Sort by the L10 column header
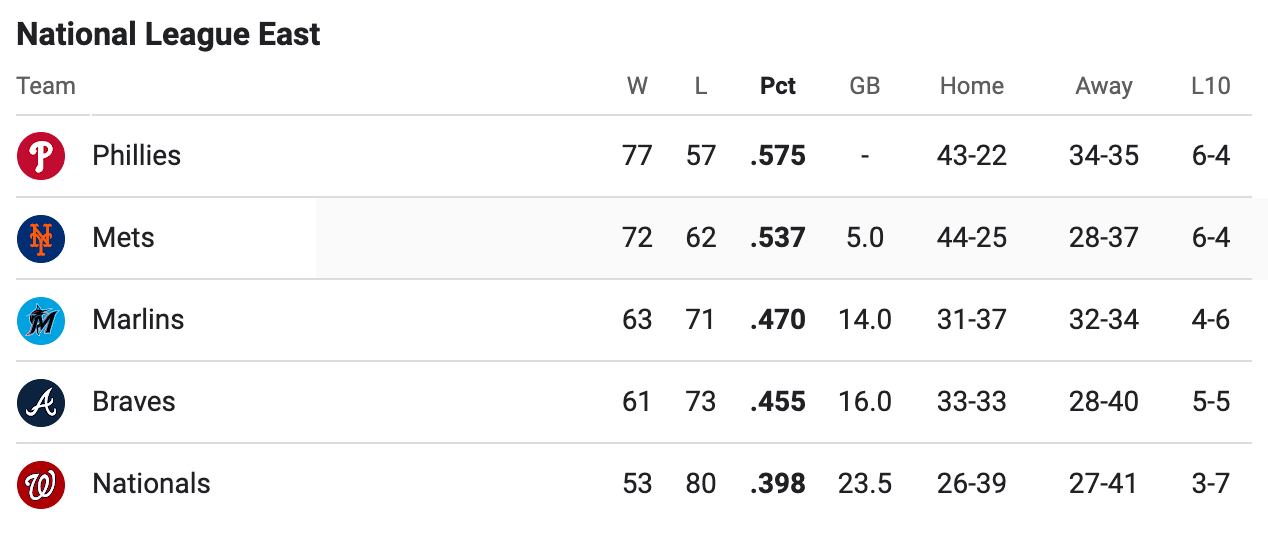Image resolution: width=1268 pixels, height=538 pixels. pyautogui.click(x=1210, y=86)
